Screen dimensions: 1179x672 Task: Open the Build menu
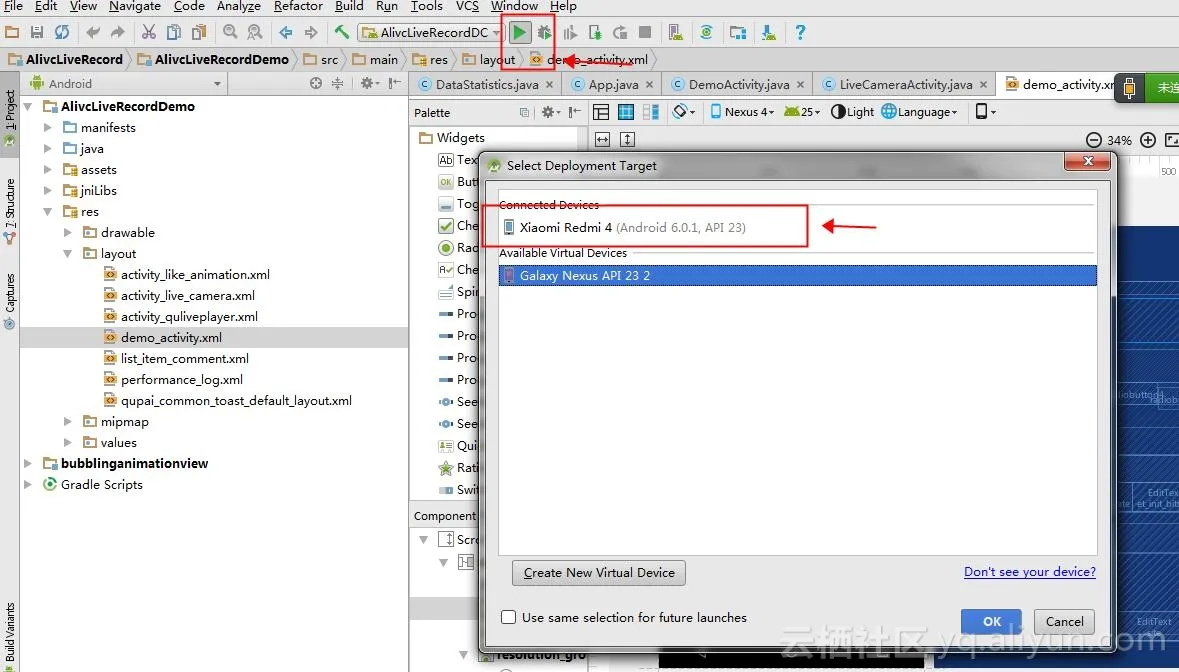[349, 6]
